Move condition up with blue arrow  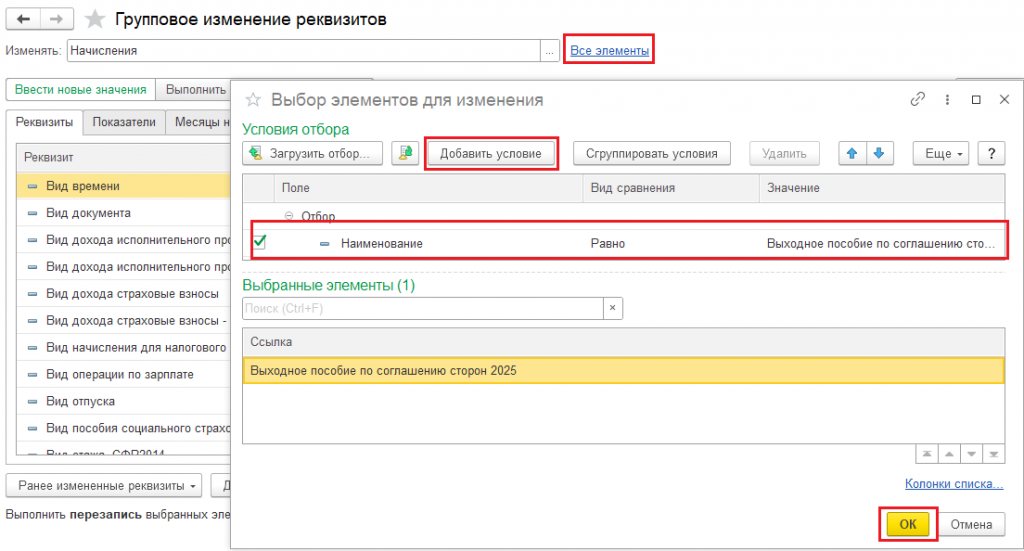[x=853, y=153]
